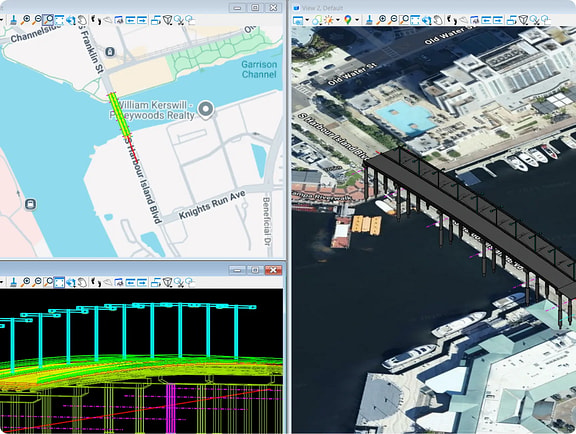Click Copy View icon in wireframe view
The height and width of the screenshot is (434, 576).
[x=156, y=282]
